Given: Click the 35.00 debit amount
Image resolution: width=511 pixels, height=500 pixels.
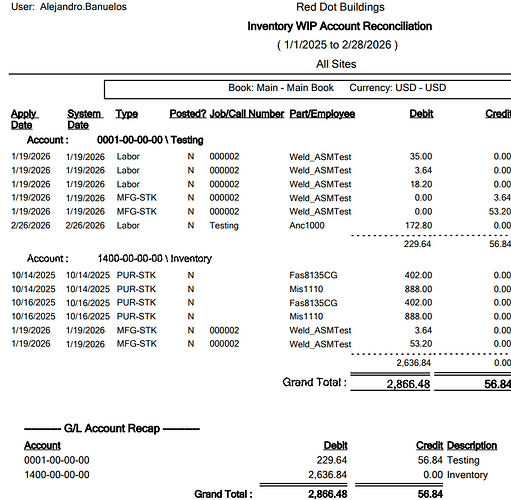Looking at the screenshot, I should pos(421,156).
